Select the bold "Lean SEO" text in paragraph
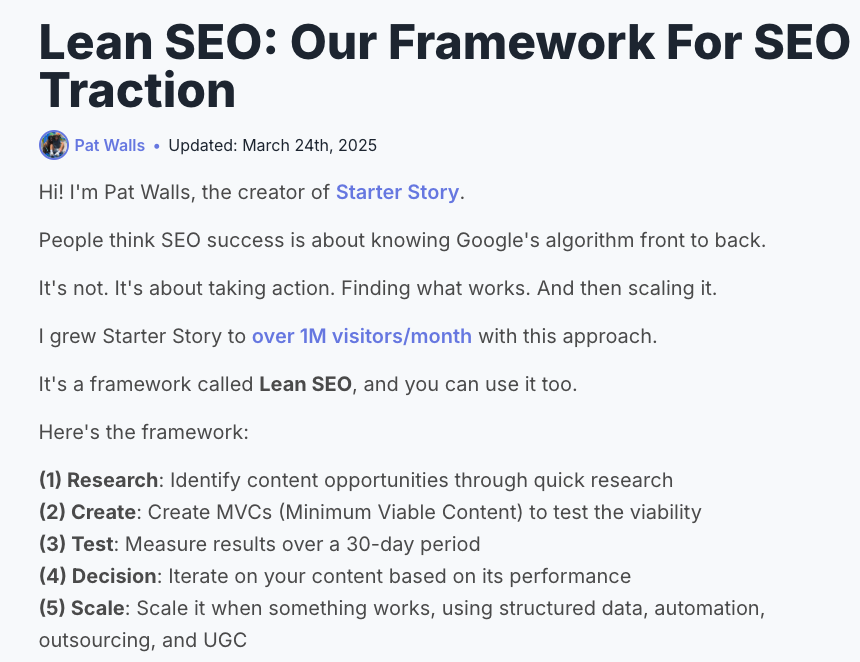Image resolution: width=860 pixels, height=662 pixels. click(305, 384)
